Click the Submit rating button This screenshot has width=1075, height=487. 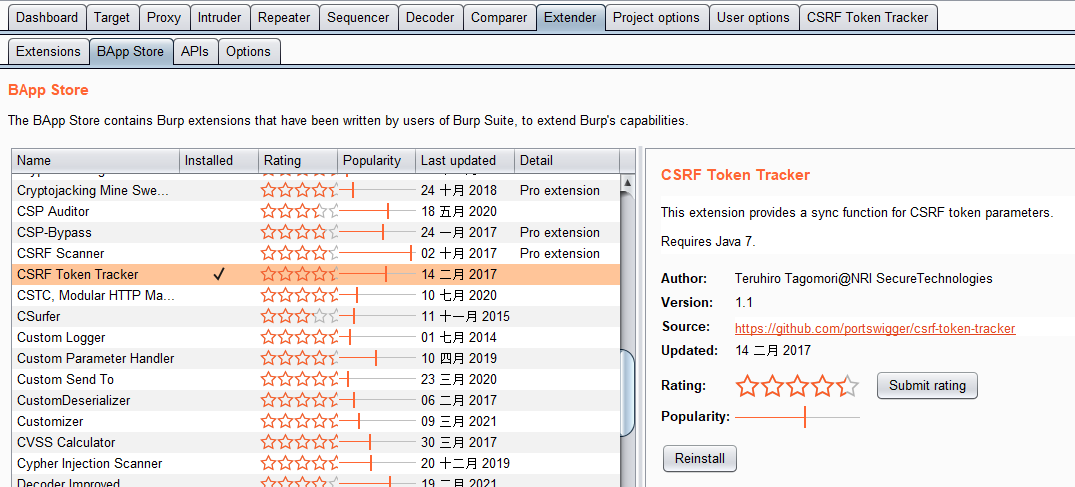click(x=927, y=385)
